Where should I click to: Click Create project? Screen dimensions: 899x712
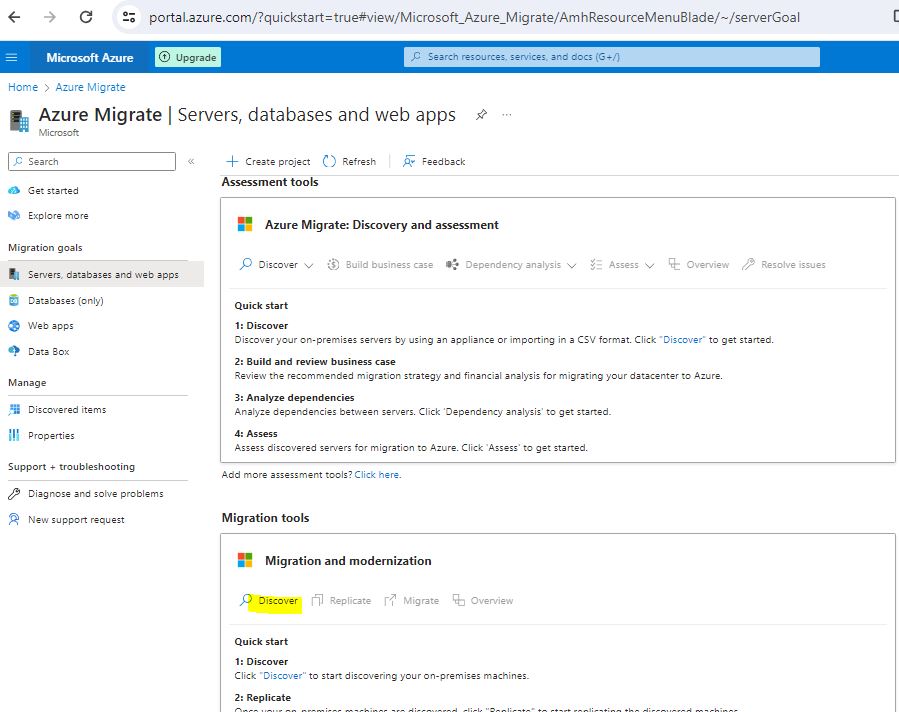pyautogui.click(x=268, y=161)
